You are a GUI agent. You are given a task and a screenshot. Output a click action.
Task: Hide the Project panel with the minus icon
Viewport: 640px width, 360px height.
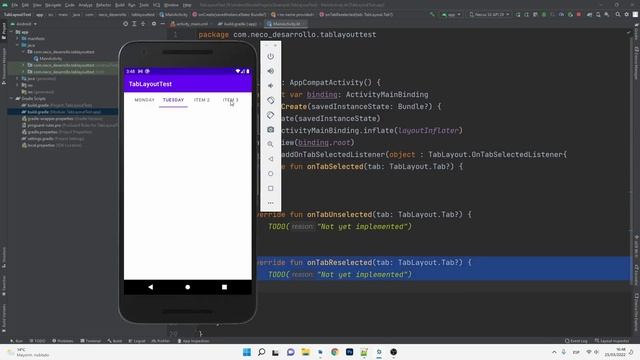click(x=162, y=24)
